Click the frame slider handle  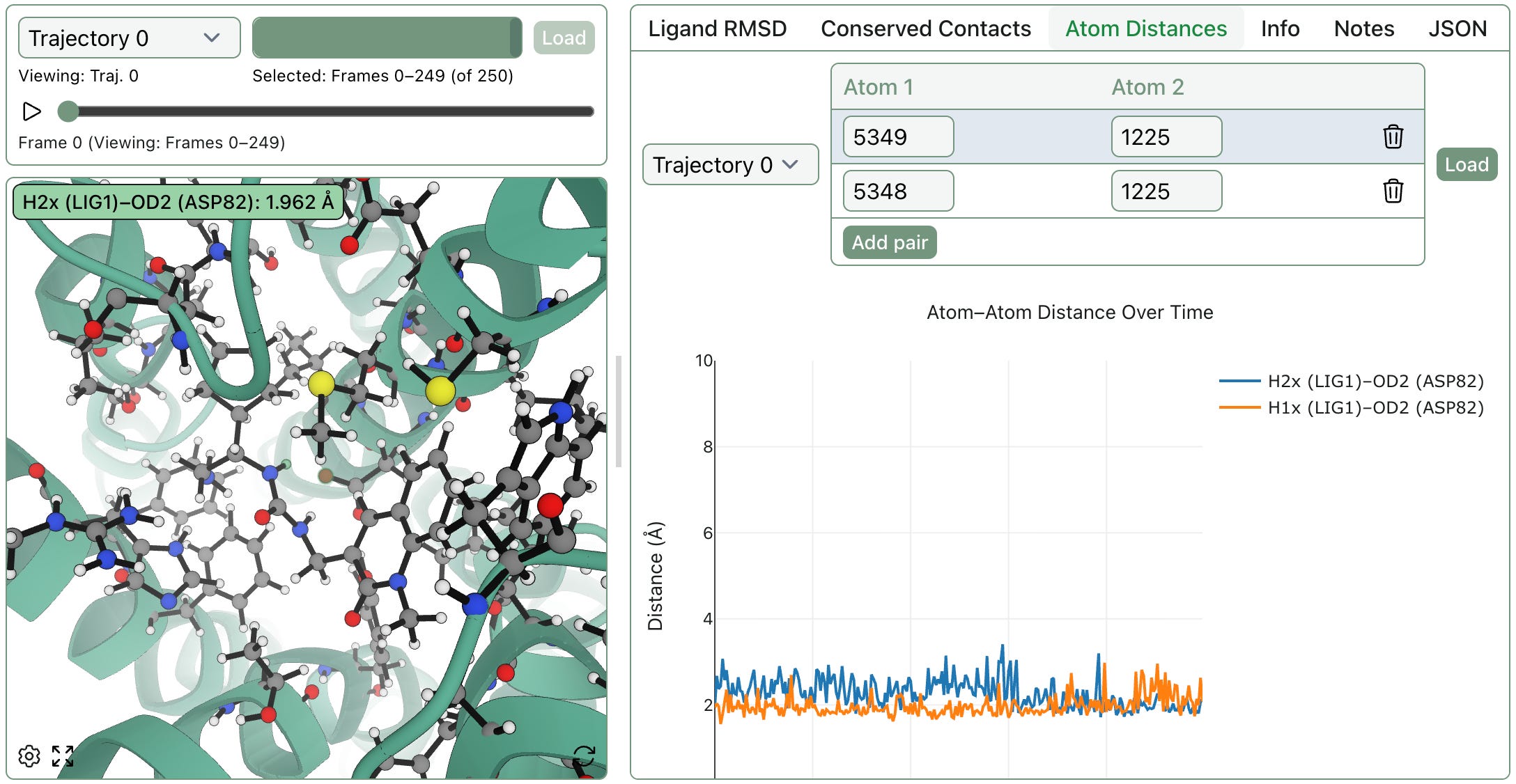(68, 111)
